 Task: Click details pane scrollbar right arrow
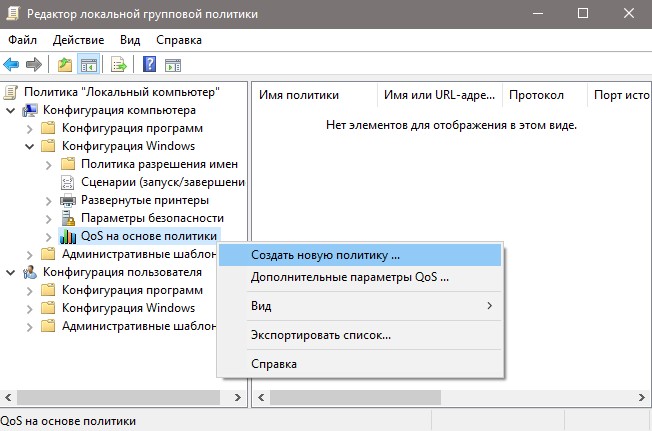coord(642,397)
